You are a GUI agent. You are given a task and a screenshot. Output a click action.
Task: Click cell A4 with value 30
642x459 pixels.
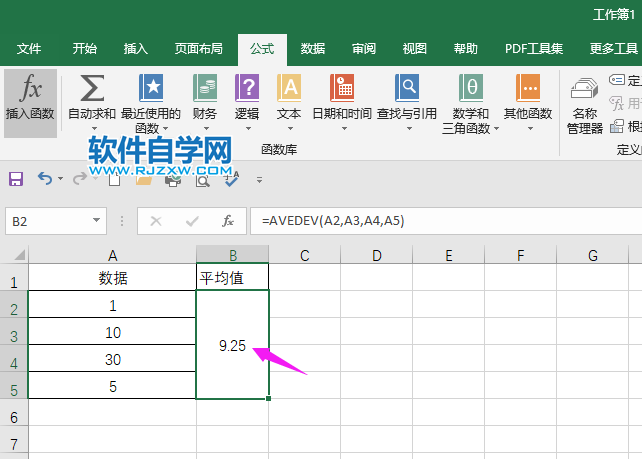tap(113, 359)
